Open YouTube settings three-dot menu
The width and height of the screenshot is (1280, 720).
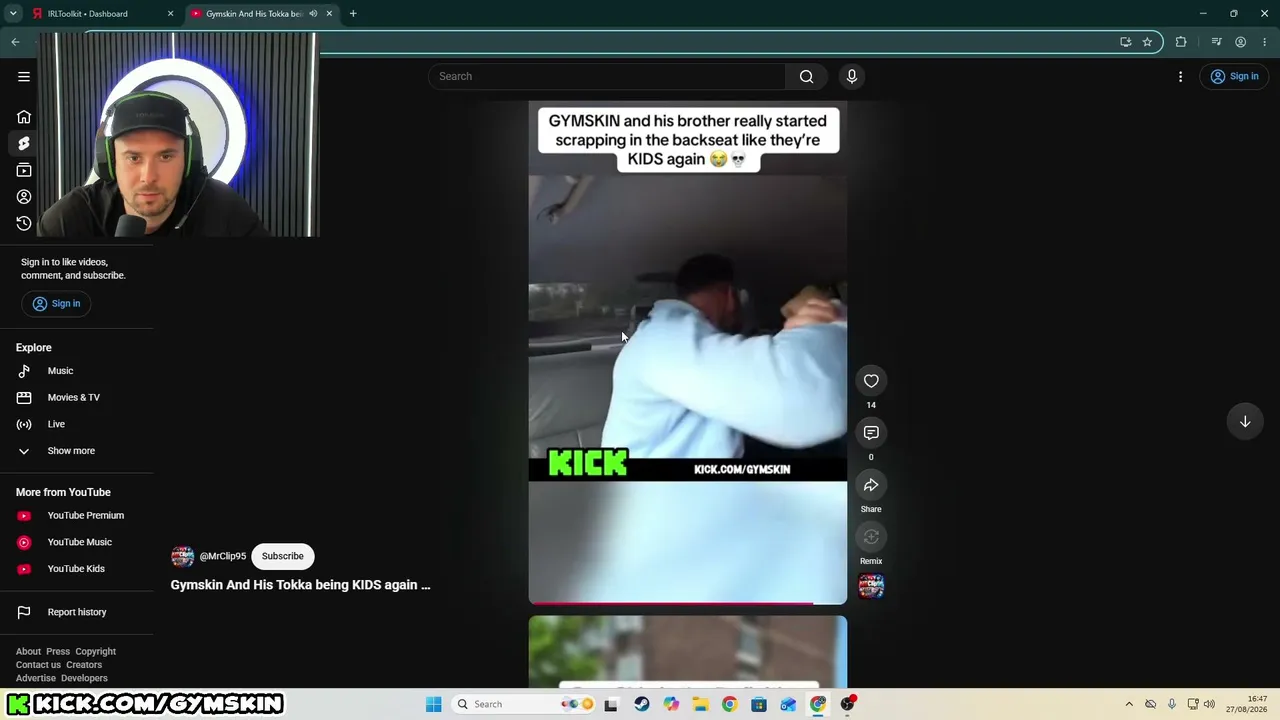pos(1180,77)
